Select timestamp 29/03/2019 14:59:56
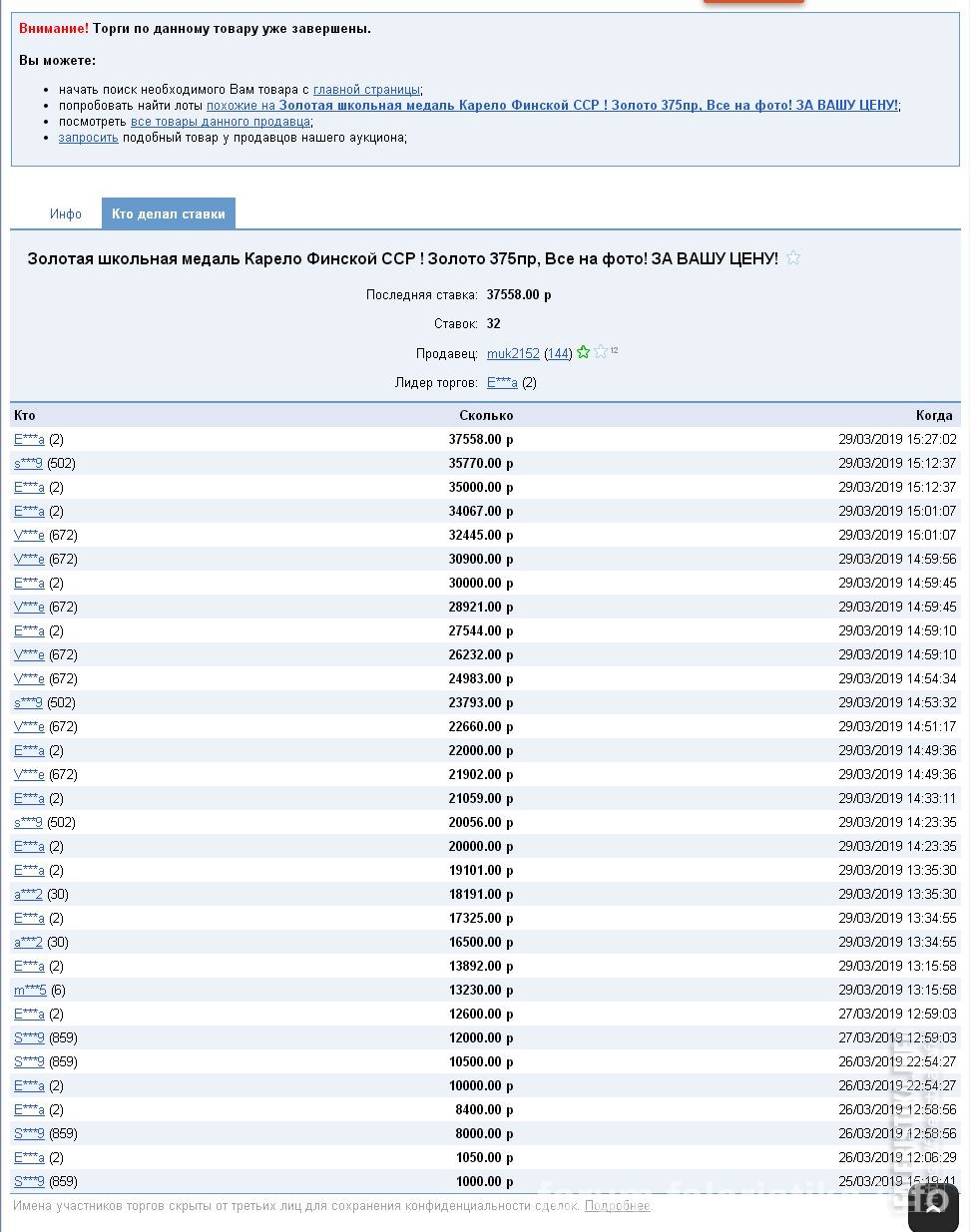Image resolution: width=970 pixels, height=1232 pixels. pyautogui.click(x=897, y=559)
